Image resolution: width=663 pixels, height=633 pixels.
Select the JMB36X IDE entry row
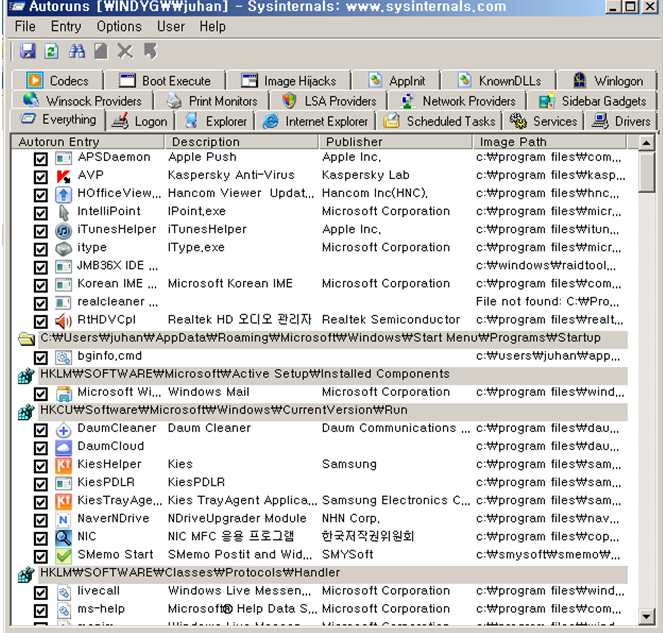[x=323, y=266]
